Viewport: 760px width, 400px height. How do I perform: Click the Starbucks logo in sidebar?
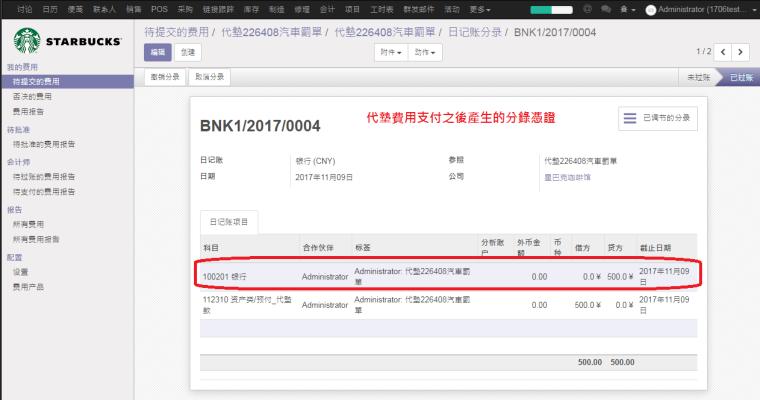click(68, 41)
